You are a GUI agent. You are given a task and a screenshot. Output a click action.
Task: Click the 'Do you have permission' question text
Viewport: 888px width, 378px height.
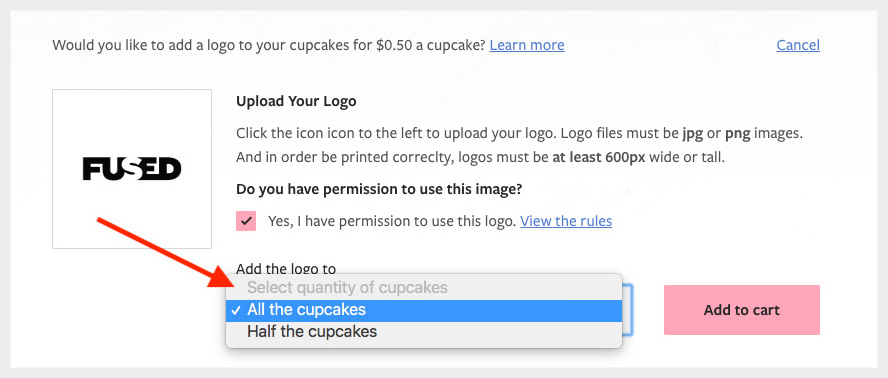(x=379, y=190)
